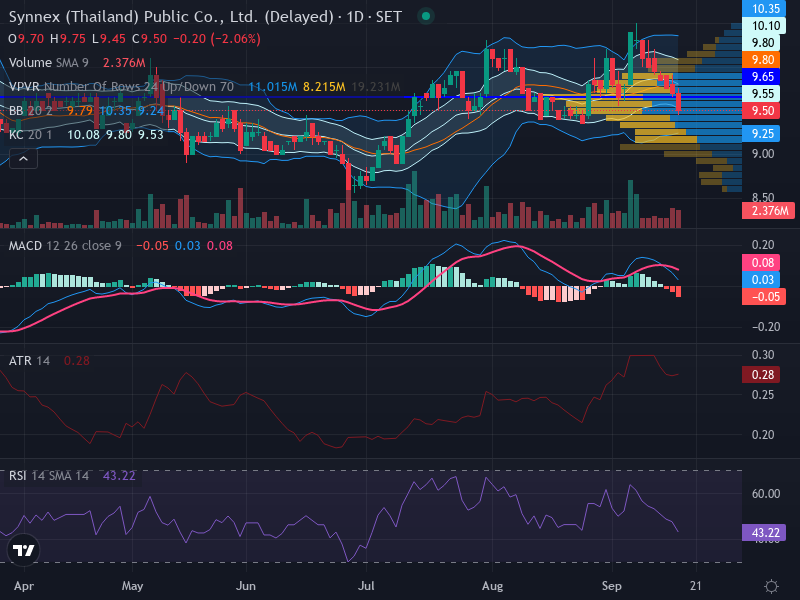Click the TradingView logo icon
The image size is (800, 600).
23,550
